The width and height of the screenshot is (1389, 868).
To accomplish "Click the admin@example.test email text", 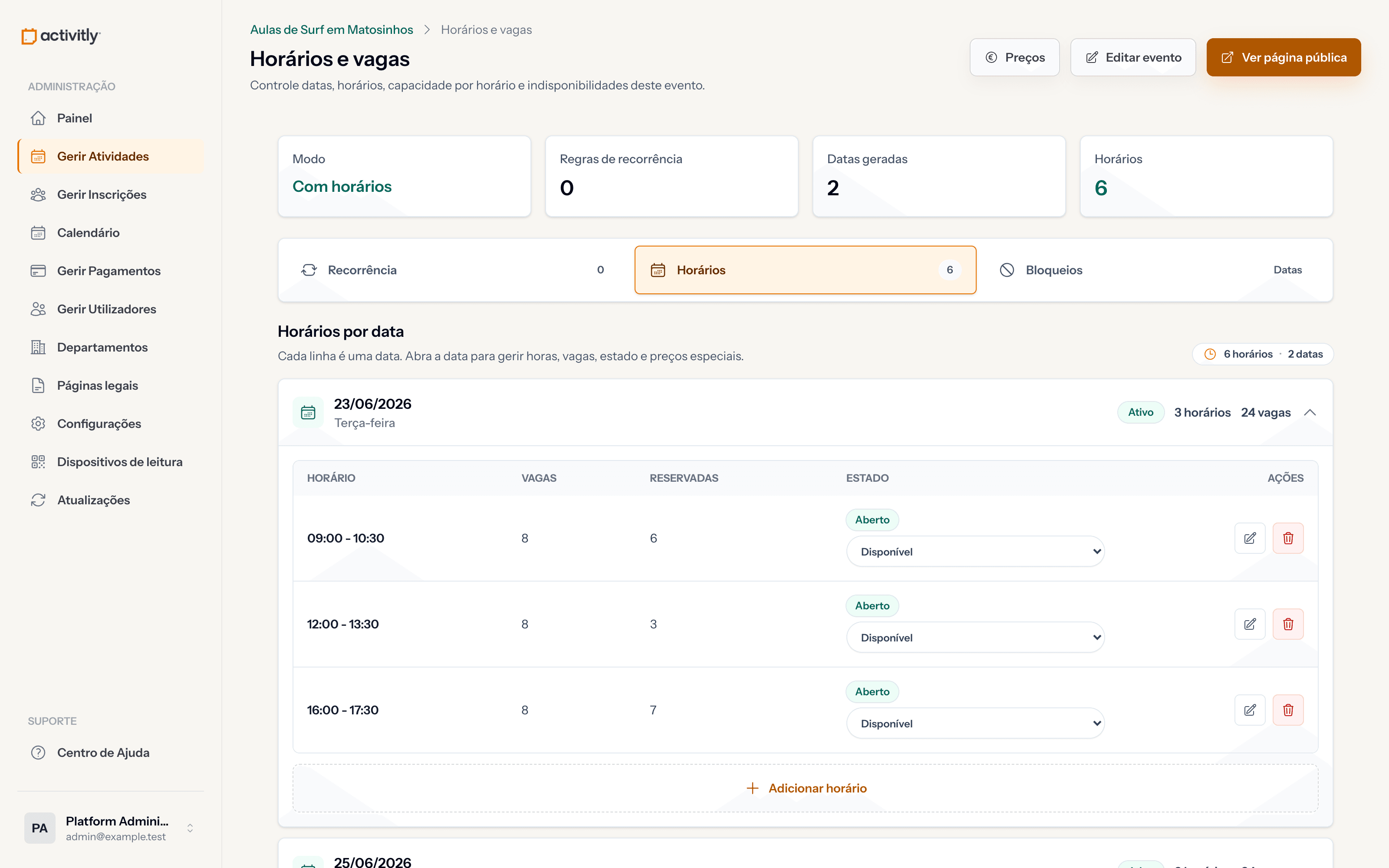I will pyautogui.click(x=116, y=837).
